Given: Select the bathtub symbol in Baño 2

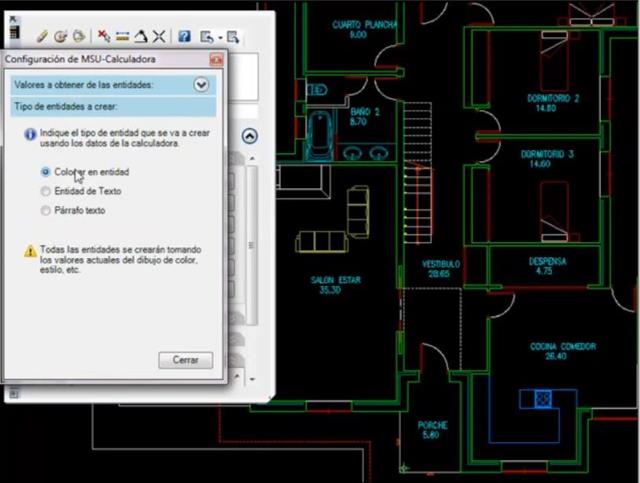Looking at the screenshot, I should tap(320, 134).
